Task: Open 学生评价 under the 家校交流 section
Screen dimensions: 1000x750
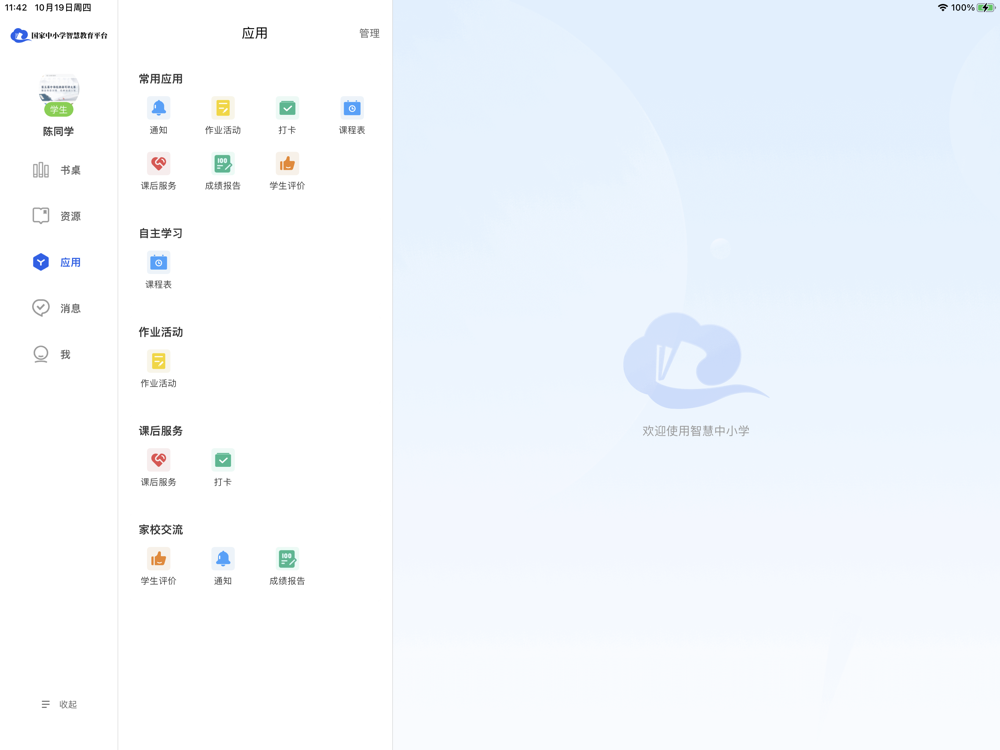Action: tap(158, 566)
